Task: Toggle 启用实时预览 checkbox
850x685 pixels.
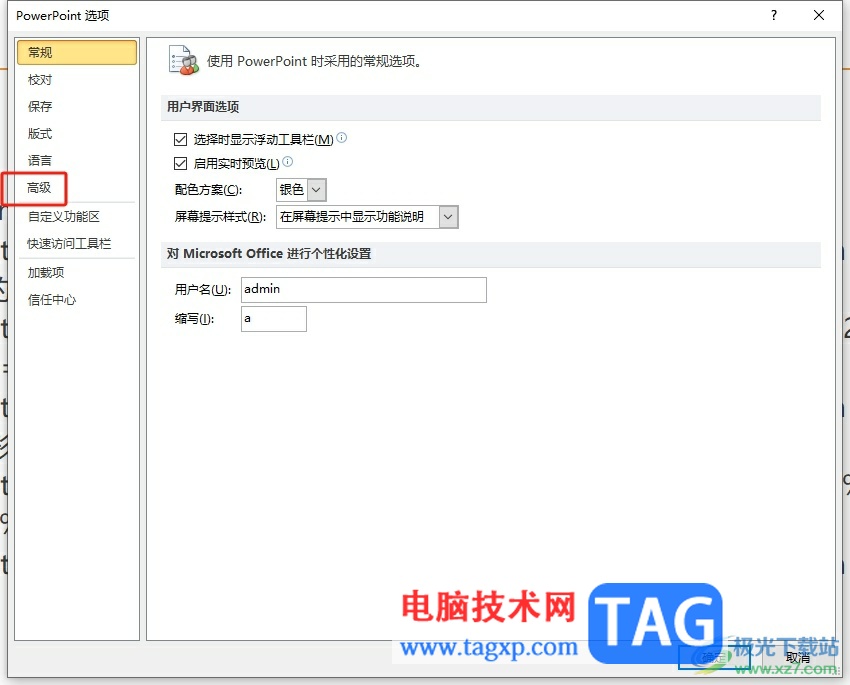Action: [x=181, y=163]
